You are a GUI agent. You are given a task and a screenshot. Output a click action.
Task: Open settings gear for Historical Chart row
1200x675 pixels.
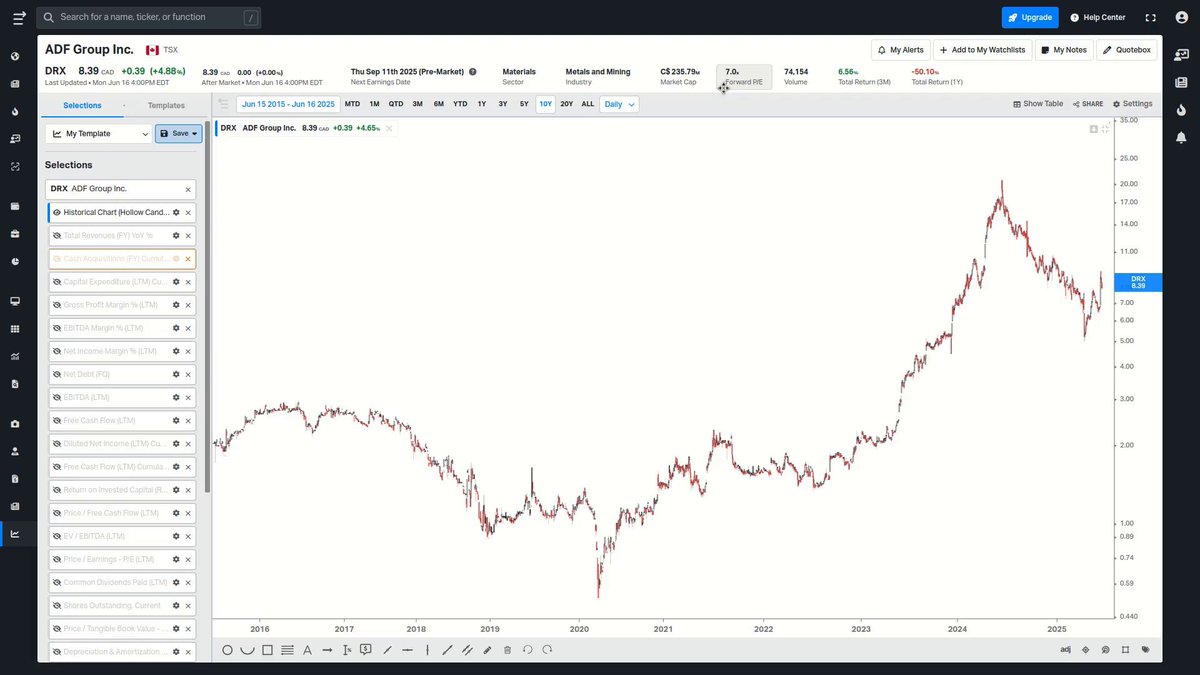tap(176, 212)
